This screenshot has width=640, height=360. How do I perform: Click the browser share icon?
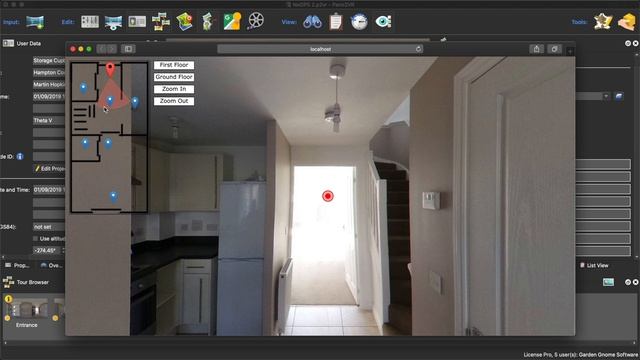536,49
